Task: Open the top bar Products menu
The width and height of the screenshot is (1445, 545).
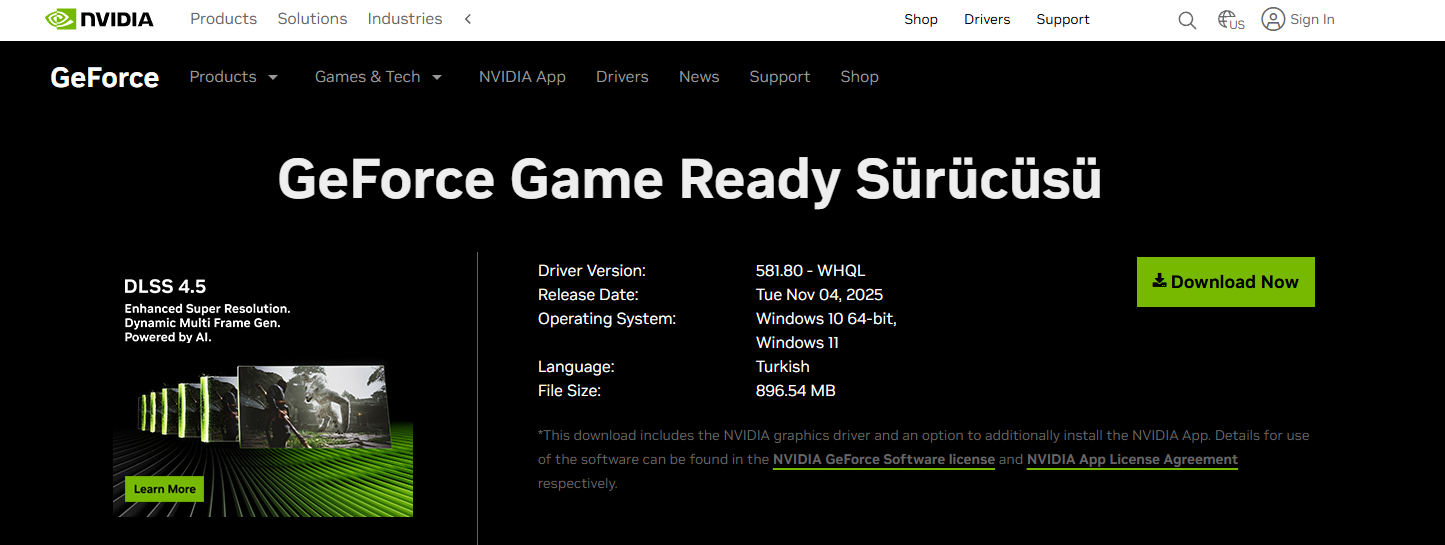Action: [223, 19]
